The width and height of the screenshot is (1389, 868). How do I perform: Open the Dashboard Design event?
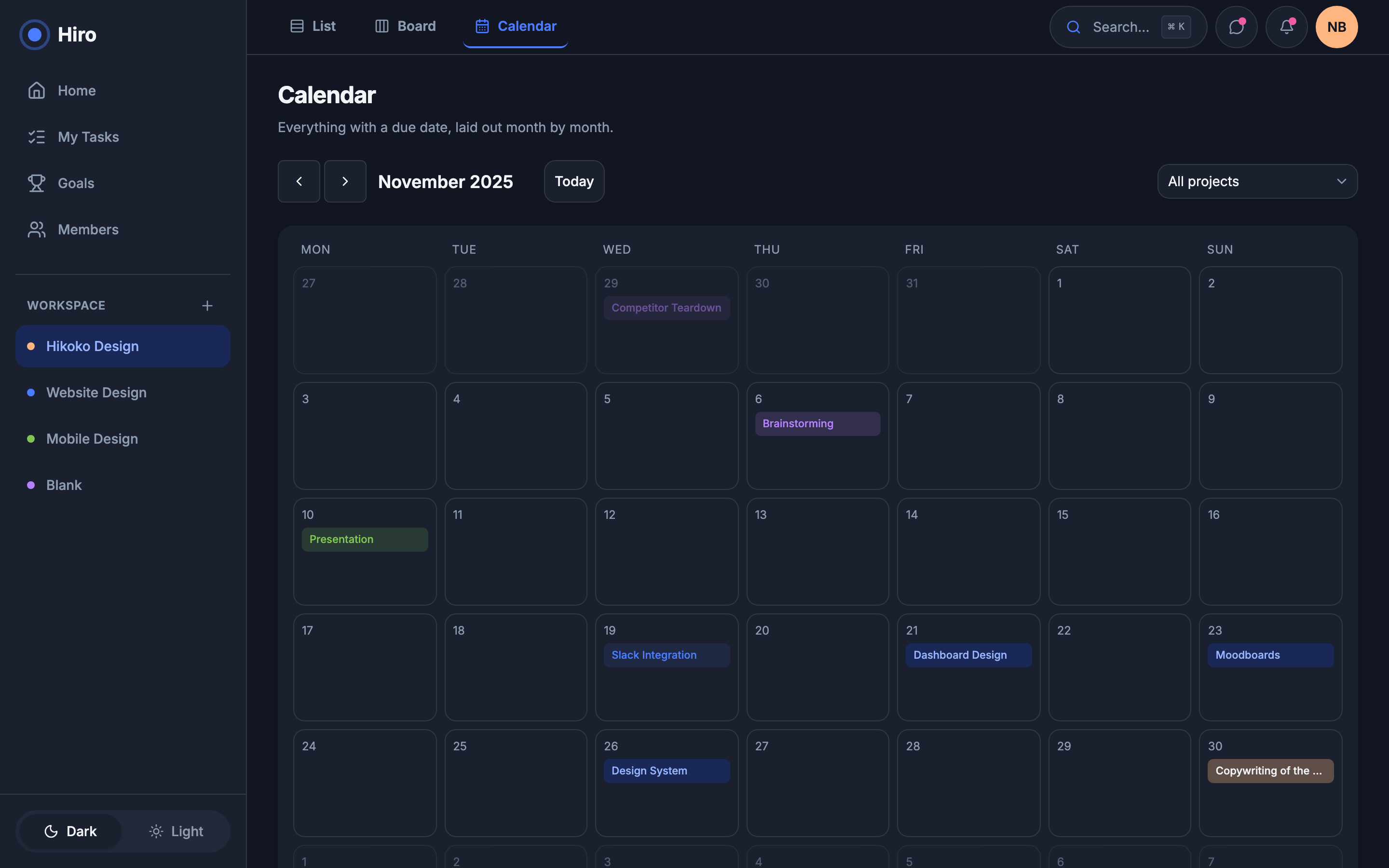[968, 656]
